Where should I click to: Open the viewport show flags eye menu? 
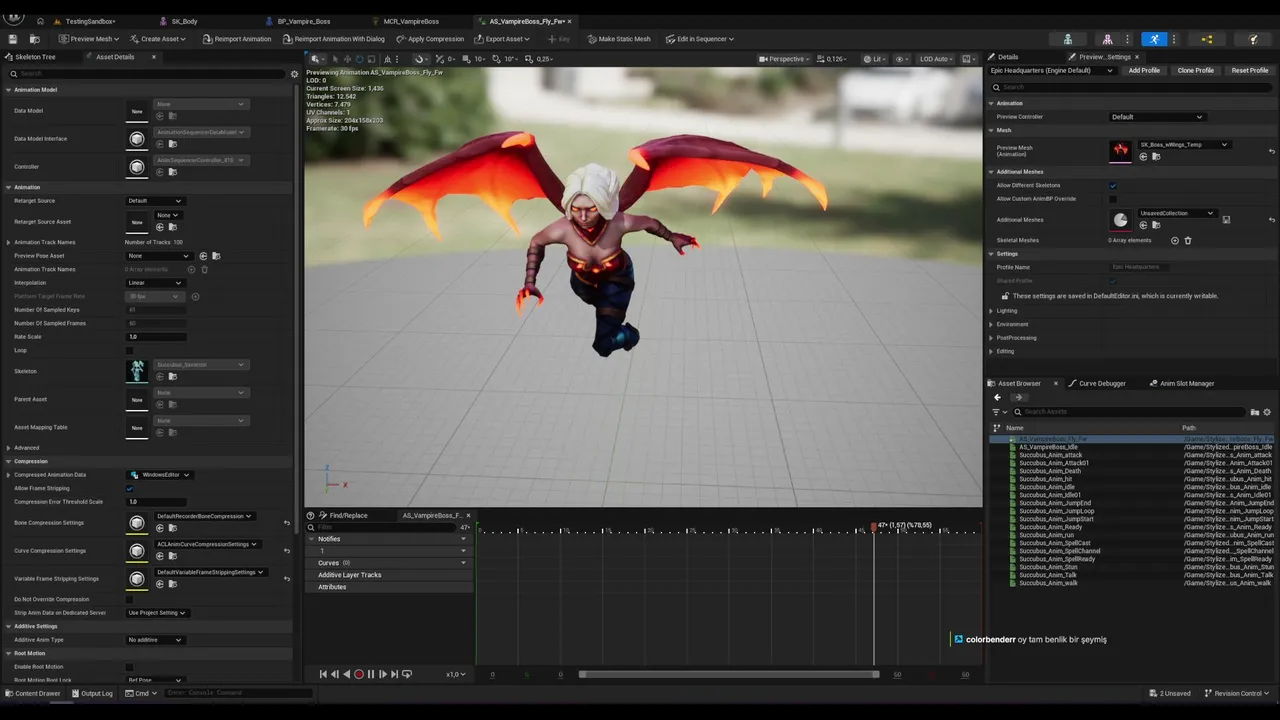pos(901,59)
